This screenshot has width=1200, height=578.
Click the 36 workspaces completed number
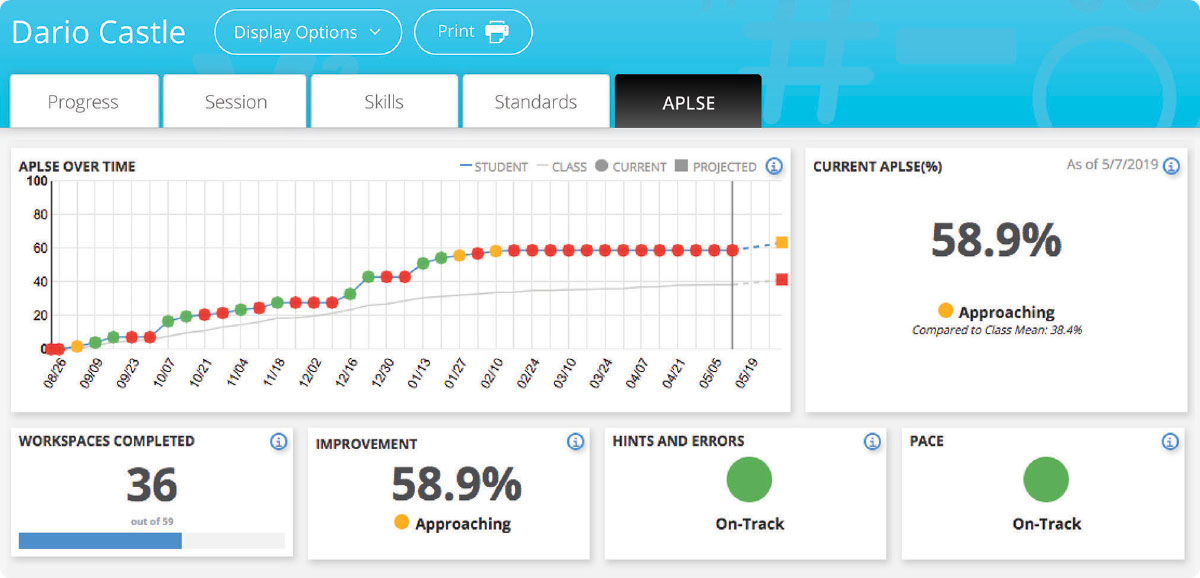(152, 486)
